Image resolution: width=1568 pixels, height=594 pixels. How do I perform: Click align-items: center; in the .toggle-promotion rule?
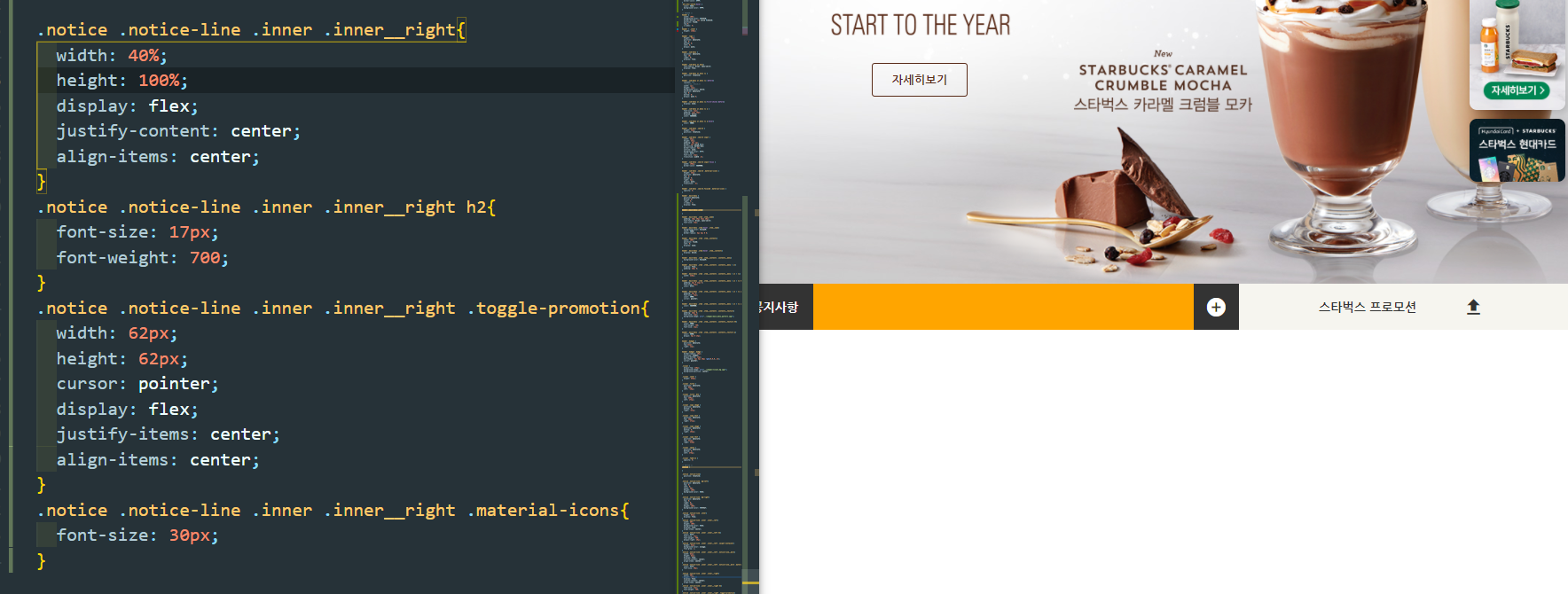(158, 459)
